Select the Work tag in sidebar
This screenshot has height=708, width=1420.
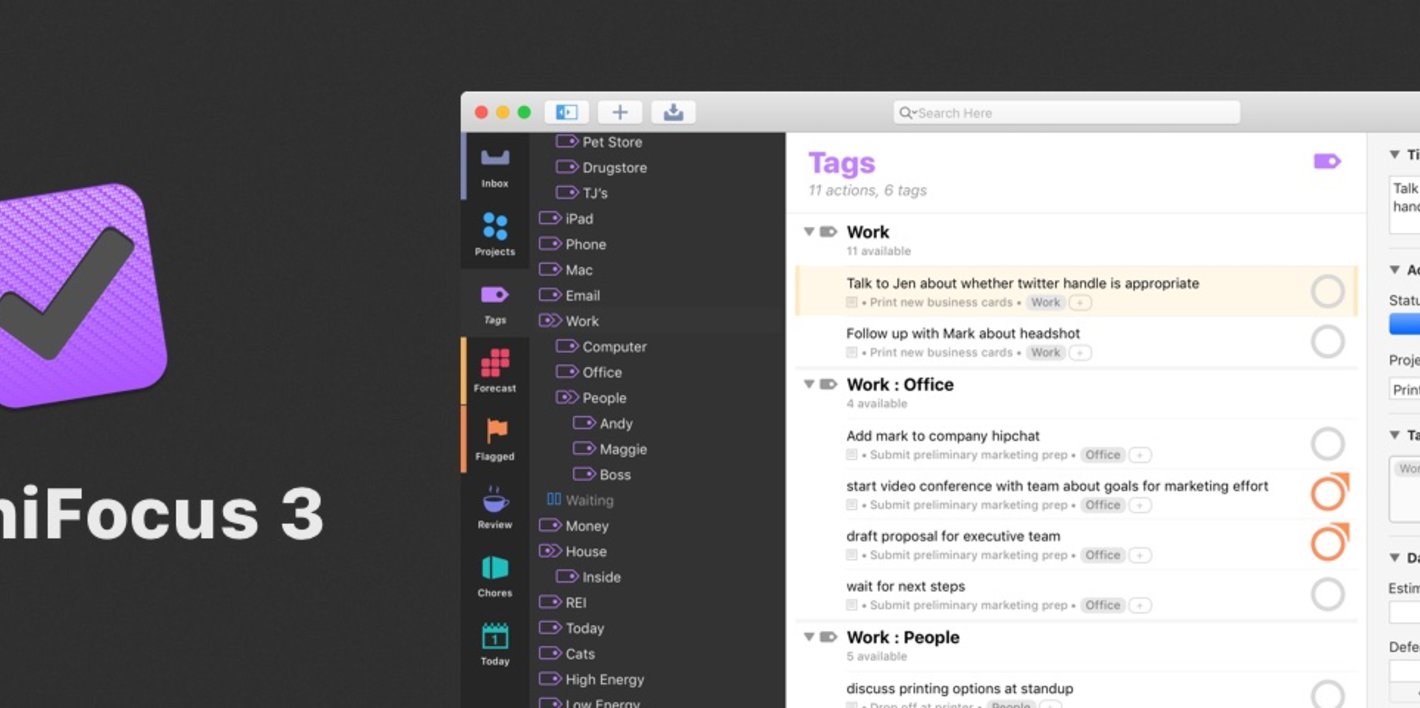coord(582,321)
